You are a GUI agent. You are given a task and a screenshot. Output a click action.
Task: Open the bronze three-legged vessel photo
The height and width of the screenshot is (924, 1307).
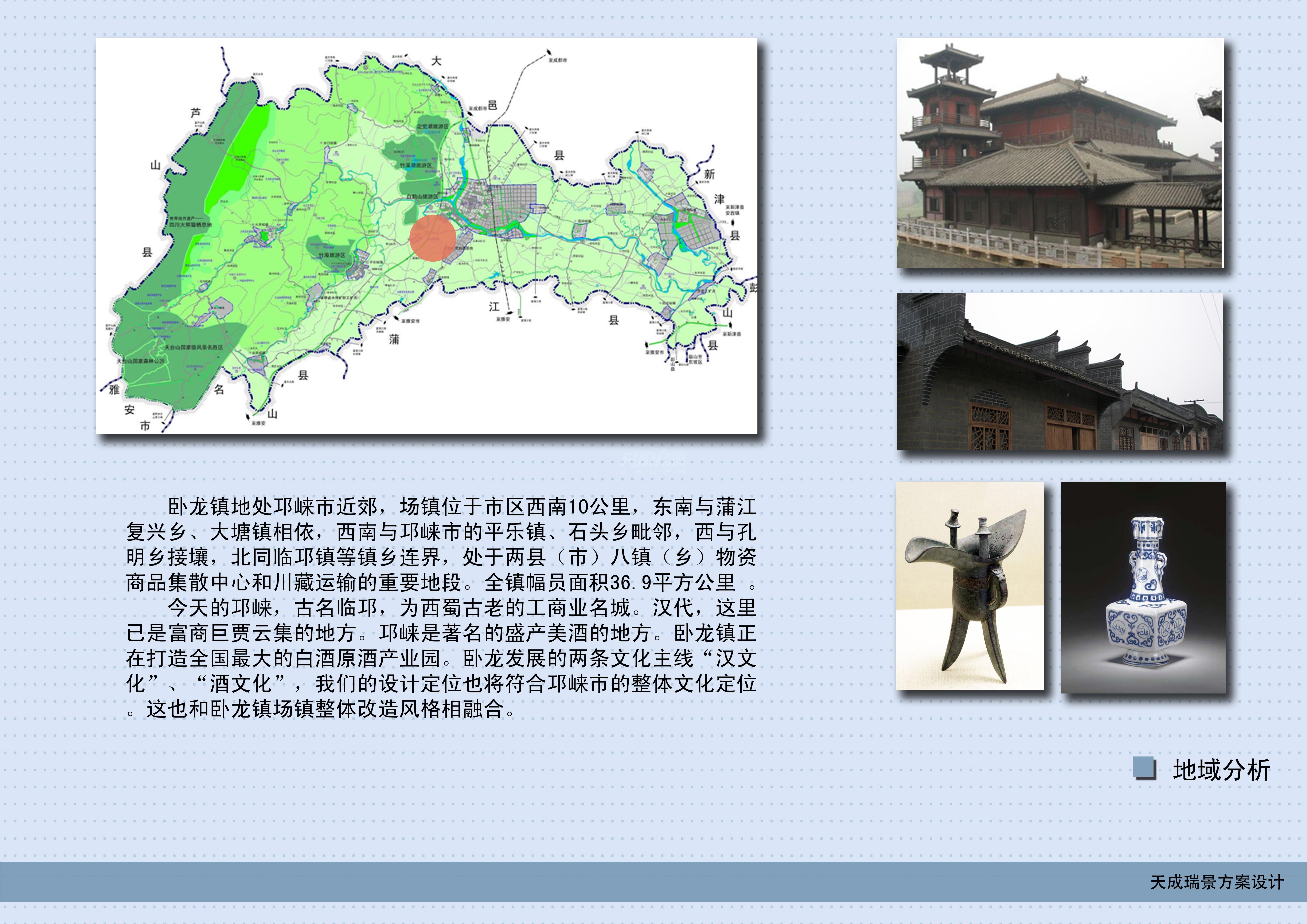pos(970,586)
